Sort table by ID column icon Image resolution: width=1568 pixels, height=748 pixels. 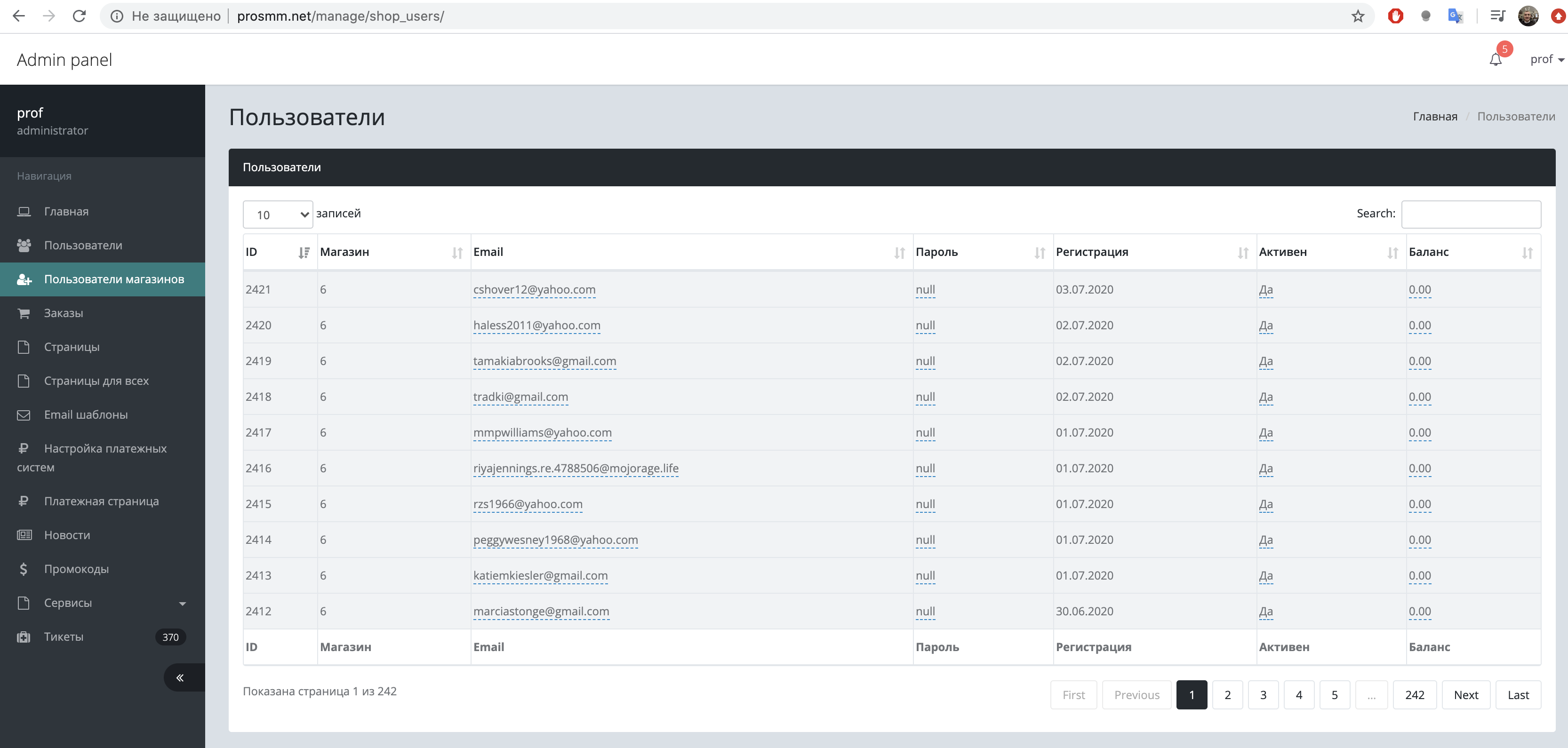[304, 253]
